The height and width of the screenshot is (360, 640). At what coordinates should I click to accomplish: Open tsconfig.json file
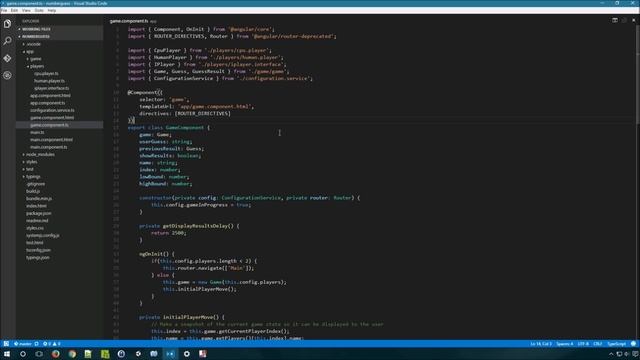pyautogui.click(x=38, y=250)
